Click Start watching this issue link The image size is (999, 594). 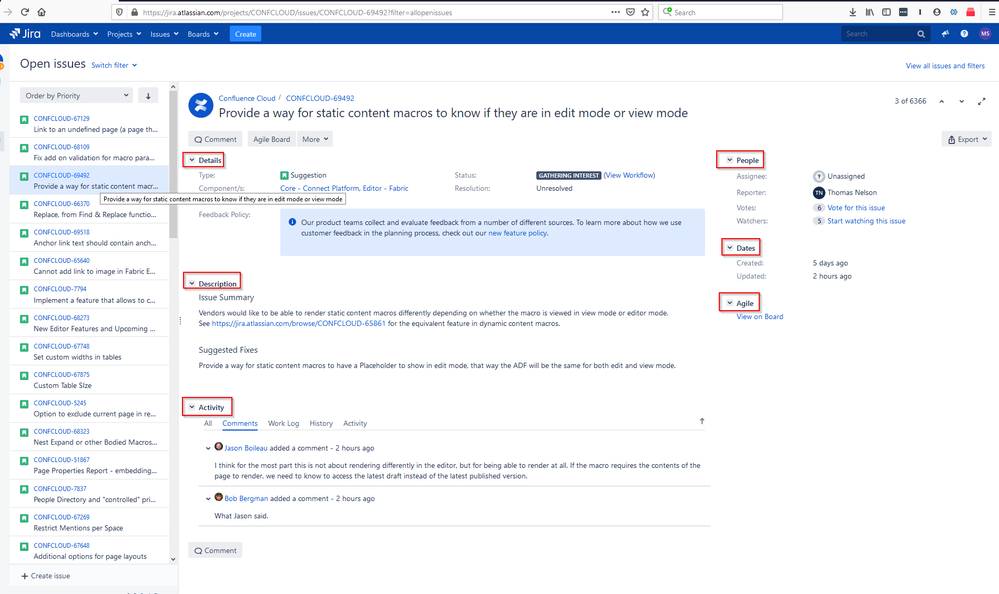(x=866, y=221)
